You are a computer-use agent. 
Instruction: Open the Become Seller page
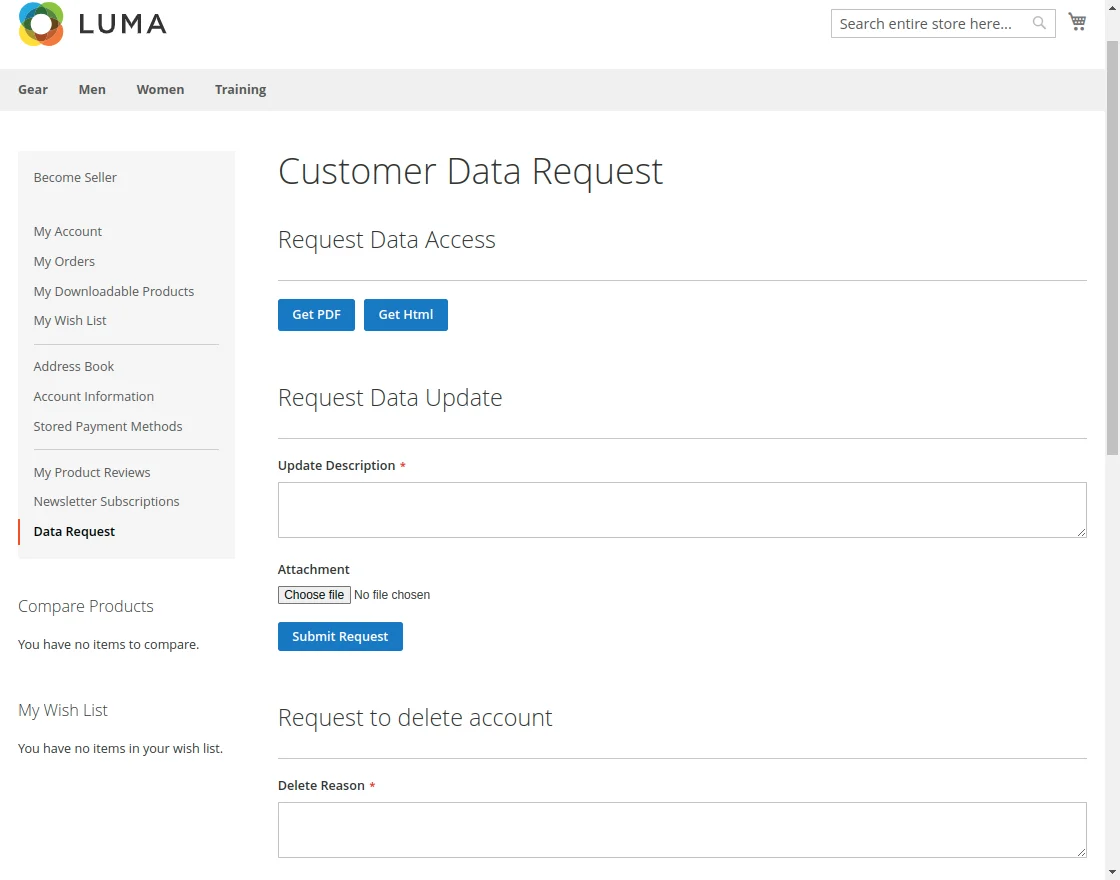coord(75,177)
